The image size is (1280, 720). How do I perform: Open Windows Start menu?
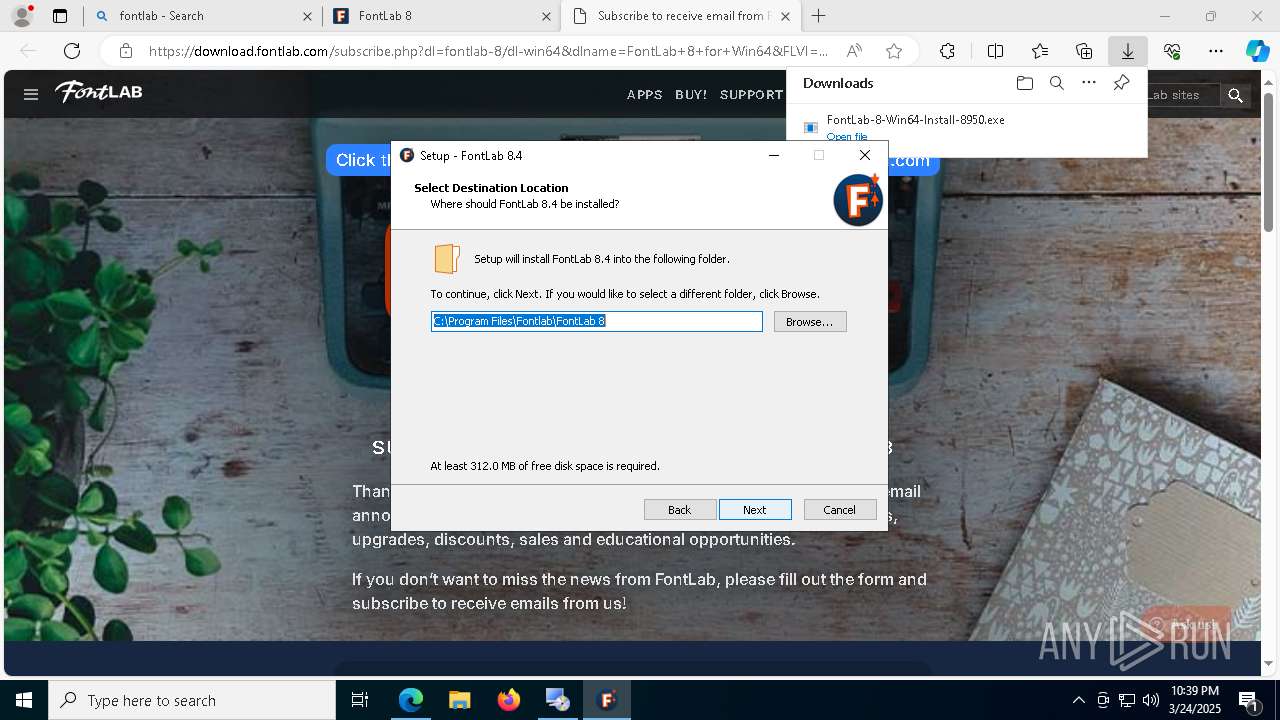[24, 700]
